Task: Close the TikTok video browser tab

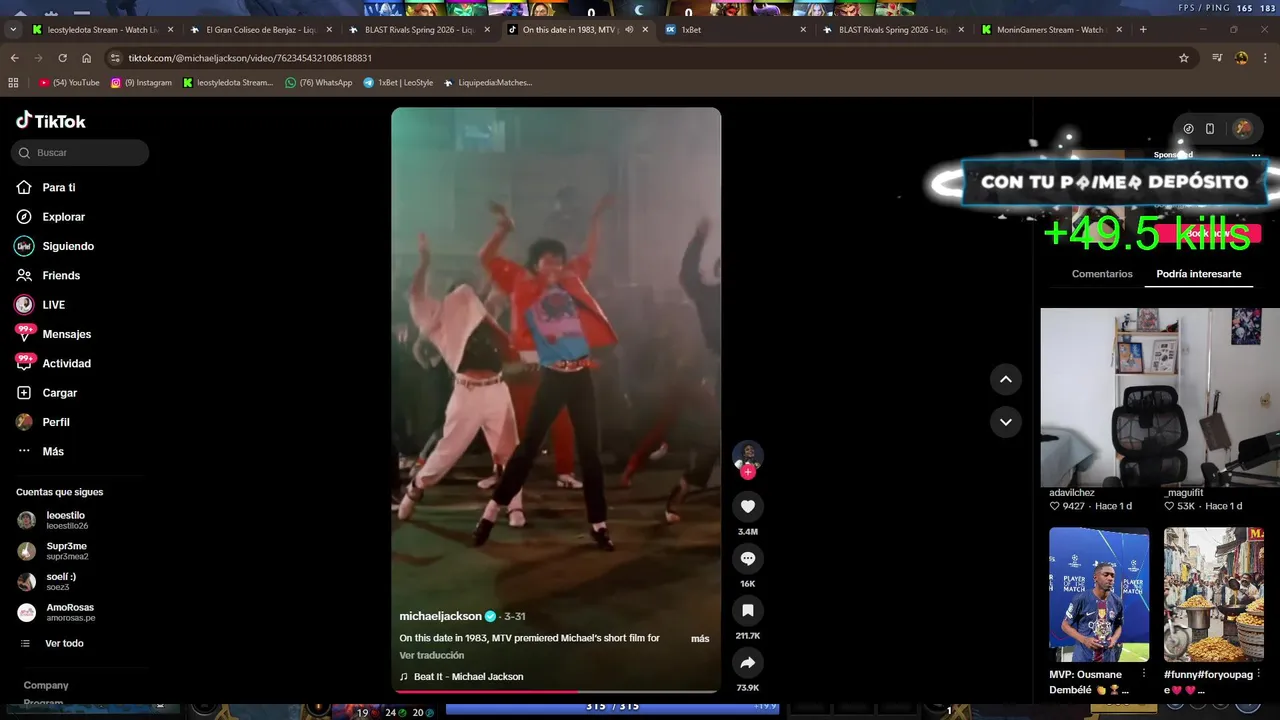Action: click(645, 30)
